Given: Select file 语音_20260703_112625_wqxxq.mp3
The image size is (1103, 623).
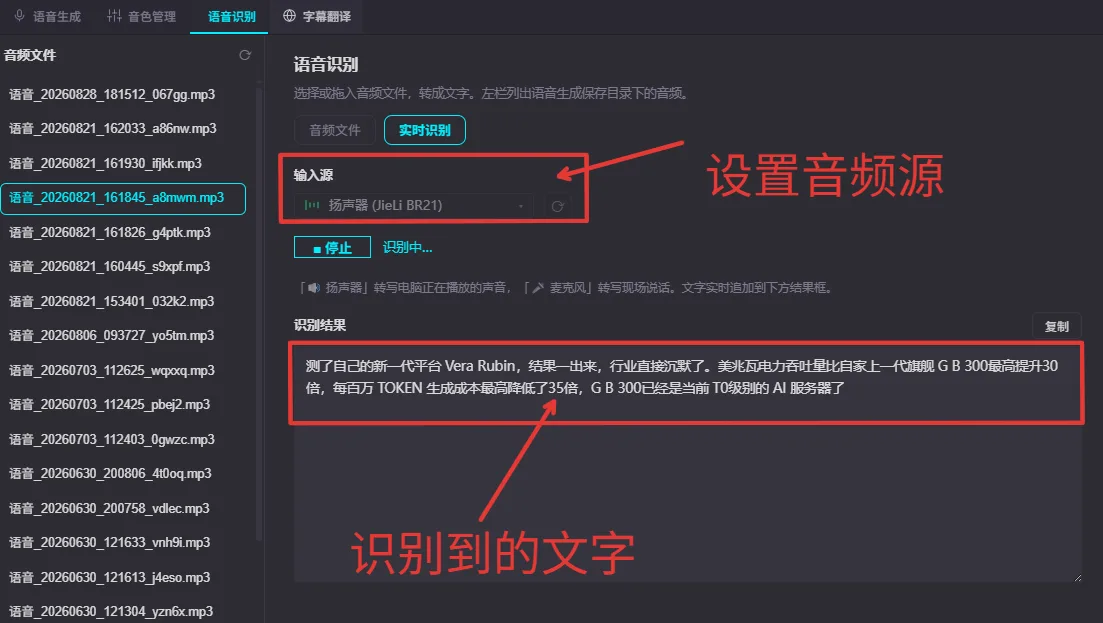Looking at the screenshot, I should click(x=124, y=371).
